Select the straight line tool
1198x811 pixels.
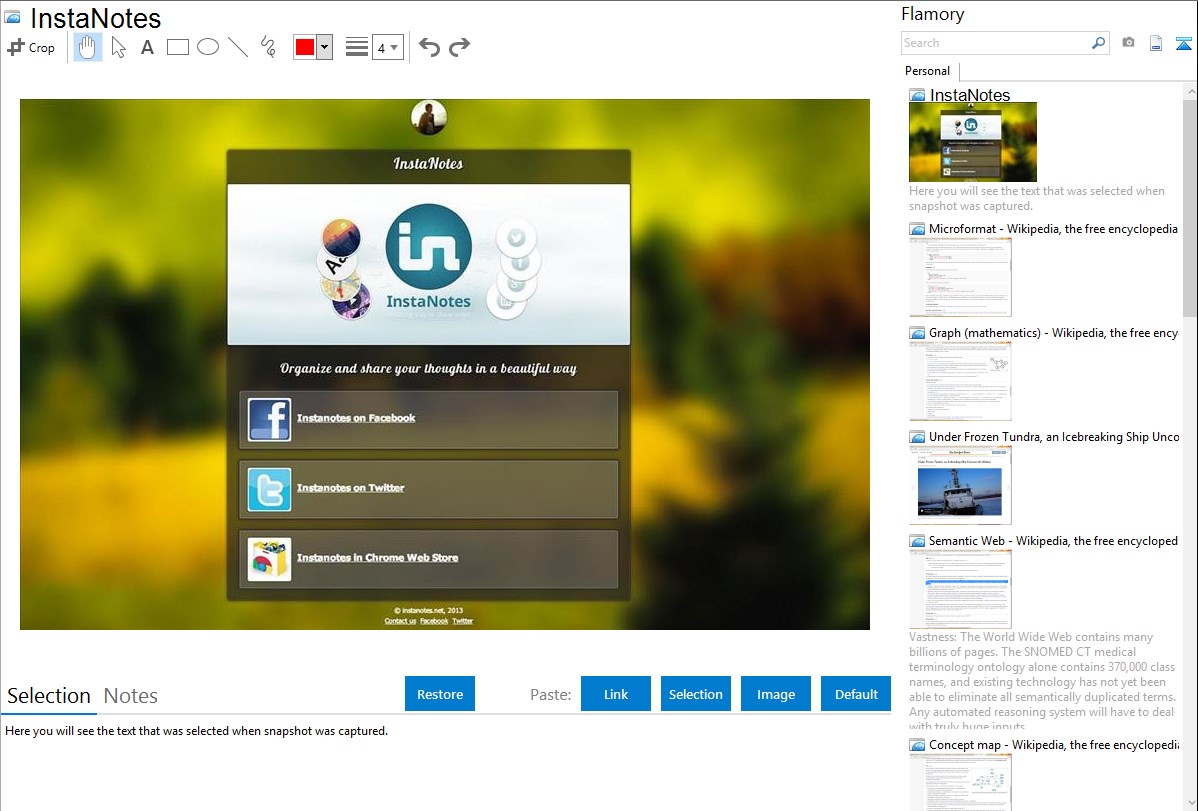click(x=238, y=47)
